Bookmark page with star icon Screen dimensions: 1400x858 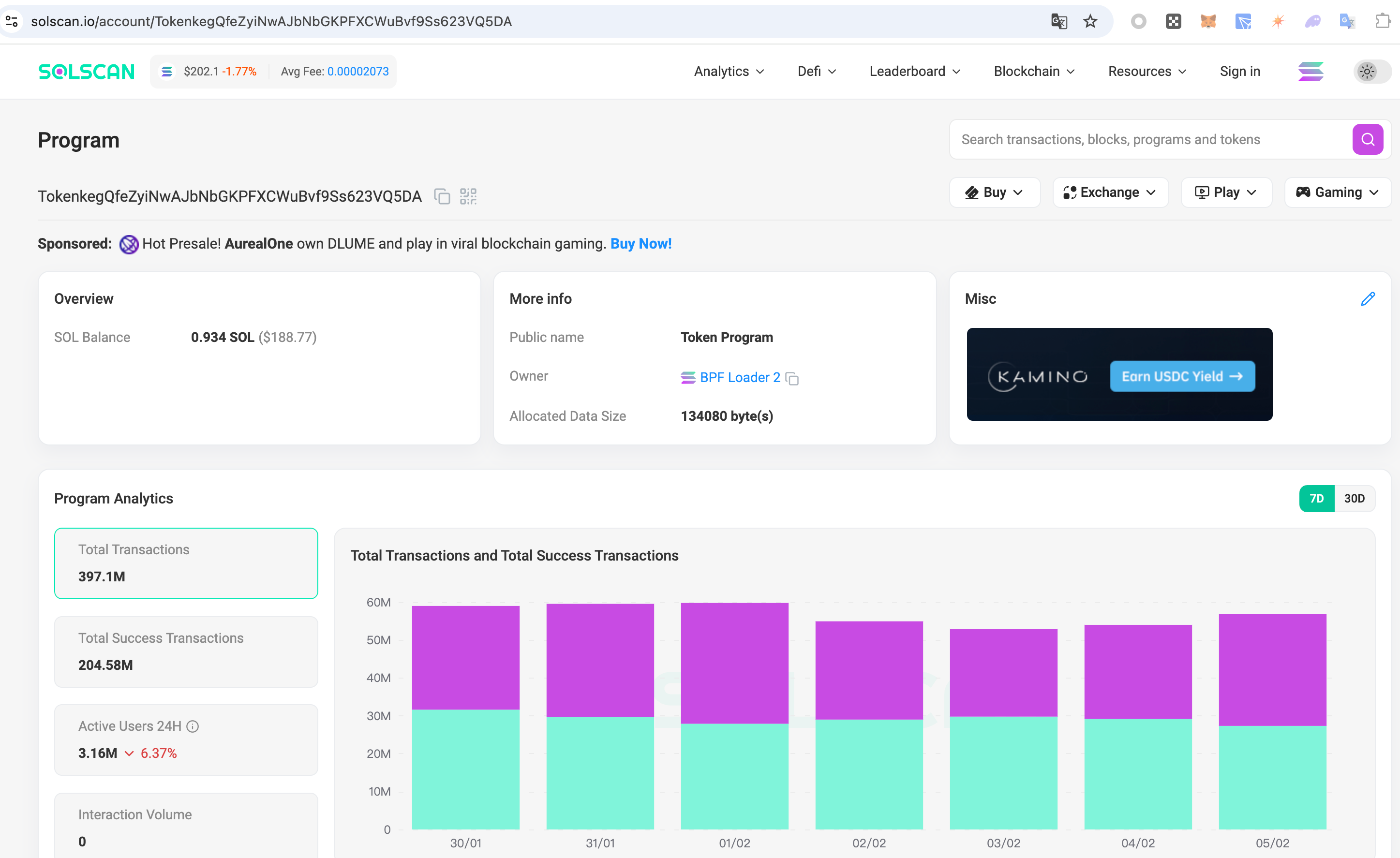pyautogui.click(x=1090, y=22)
